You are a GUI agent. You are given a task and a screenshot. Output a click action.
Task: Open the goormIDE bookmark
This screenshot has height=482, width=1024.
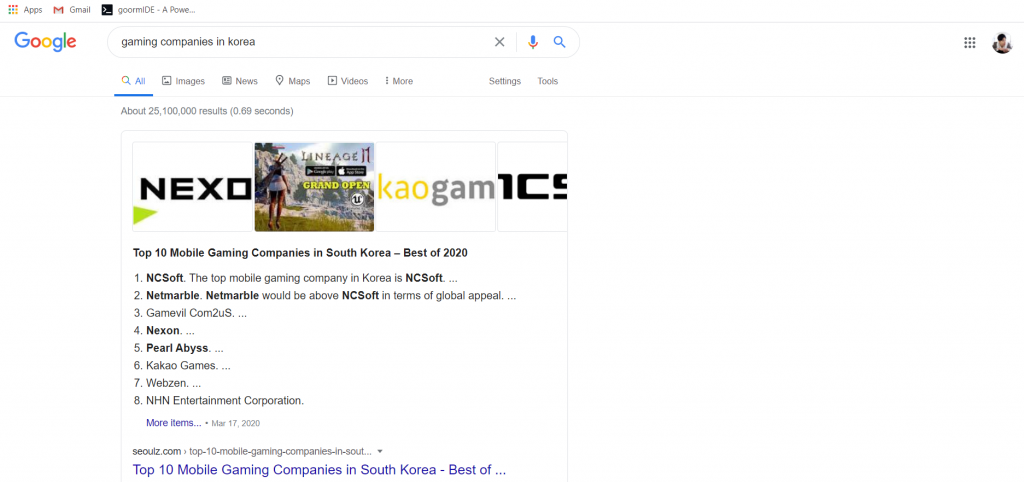[x=149, y=10]
